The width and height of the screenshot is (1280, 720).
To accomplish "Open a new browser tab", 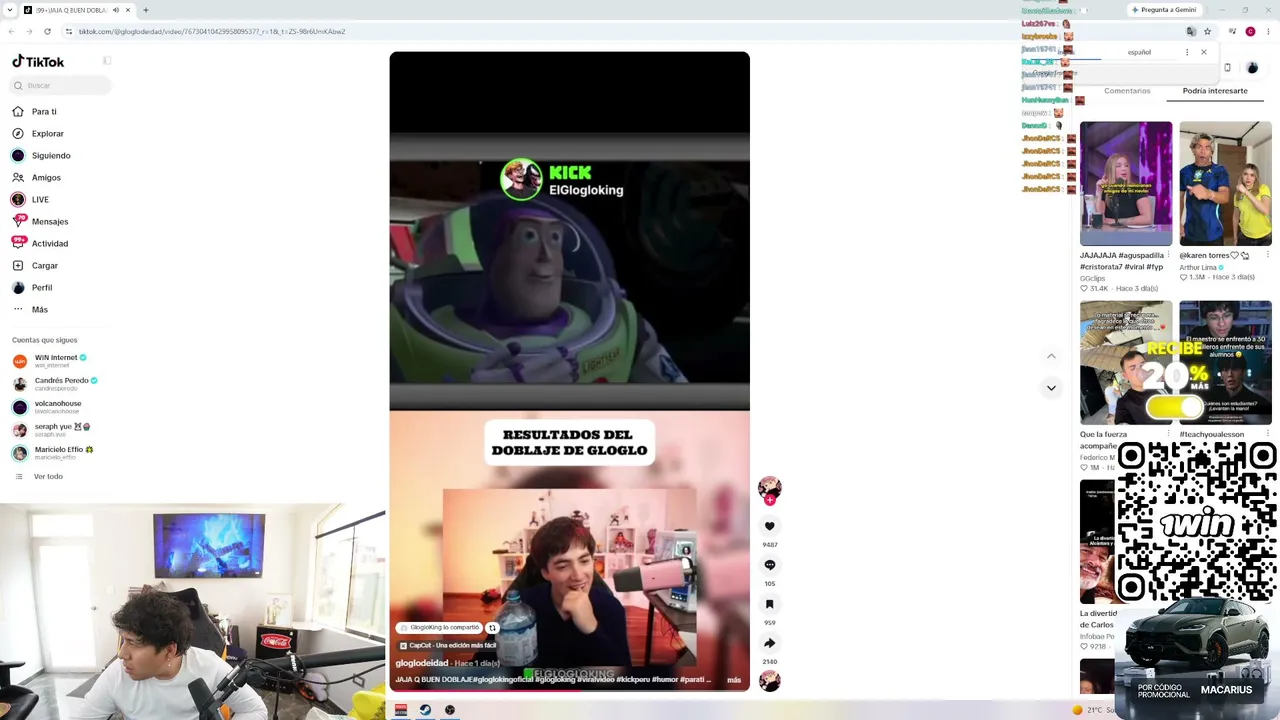I will coord(145,10).
